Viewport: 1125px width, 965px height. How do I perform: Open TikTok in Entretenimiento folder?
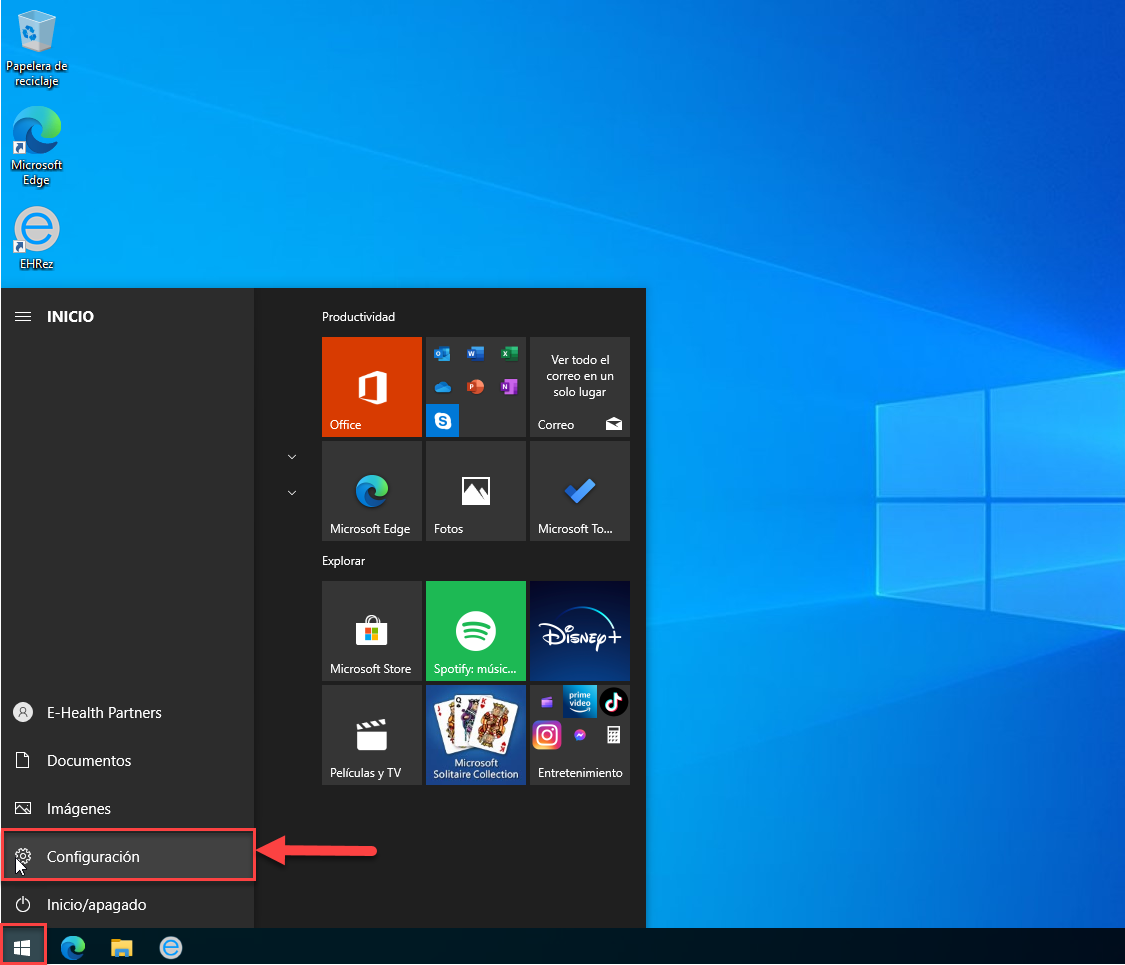613,702
